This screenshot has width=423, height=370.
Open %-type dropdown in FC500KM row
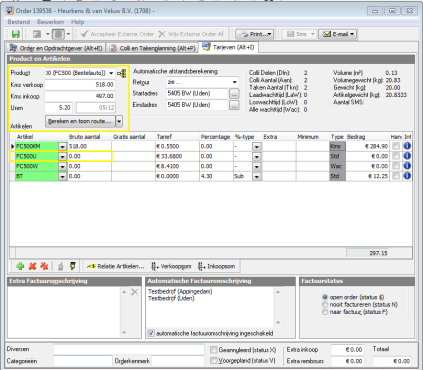tap(256, 146)
